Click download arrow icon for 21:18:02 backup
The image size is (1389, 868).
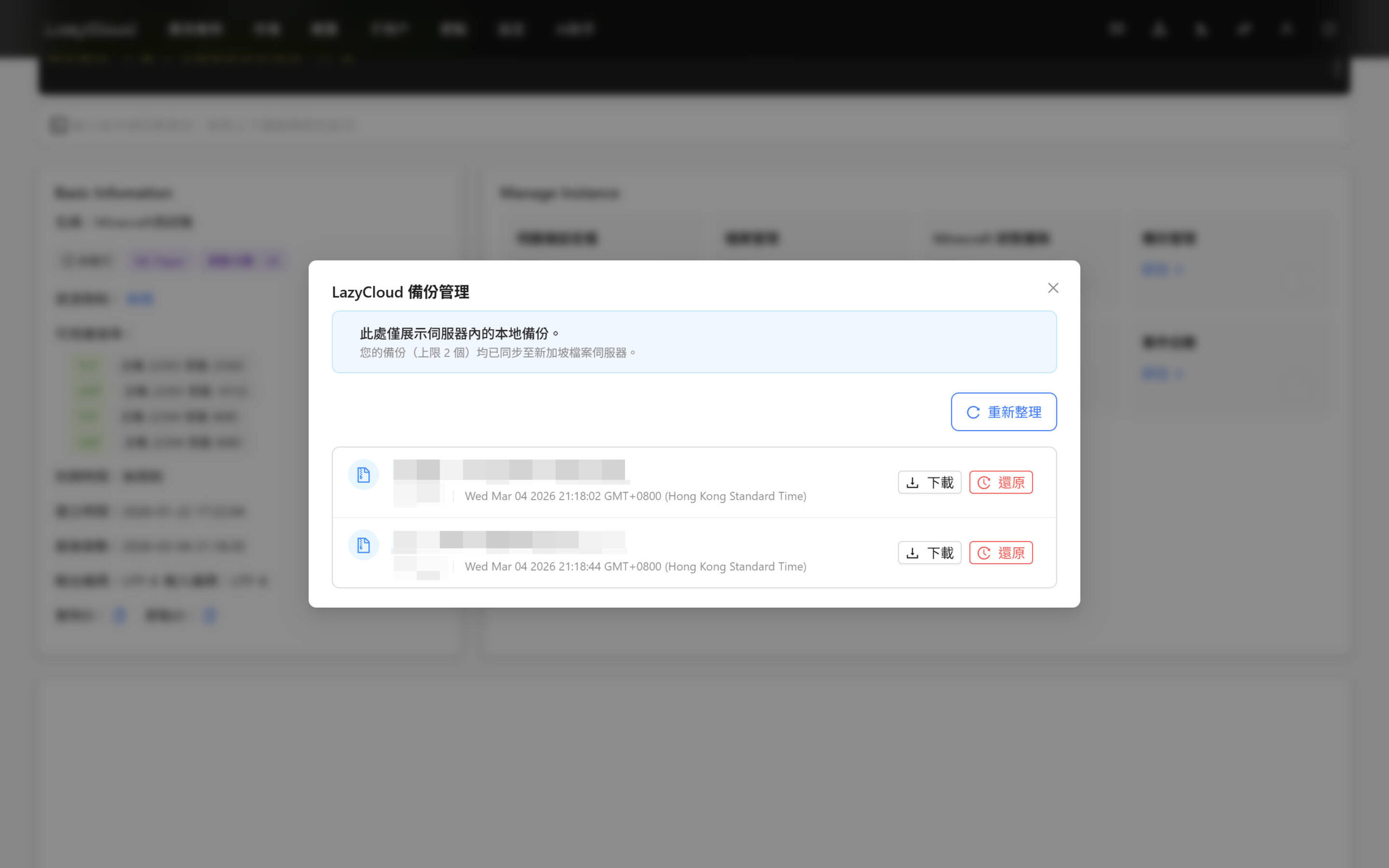[912, 483]
